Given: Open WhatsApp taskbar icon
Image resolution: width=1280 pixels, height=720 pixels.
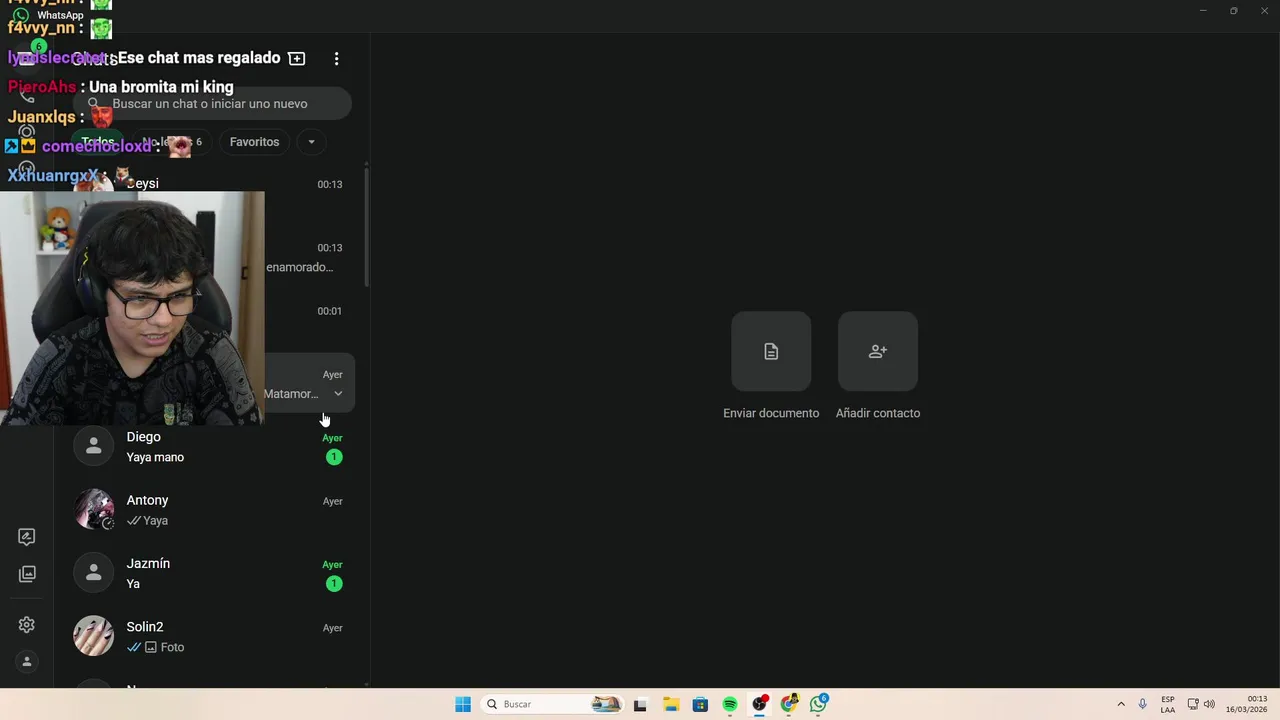Looking at the screenshot, I should [x=819, y=704].
